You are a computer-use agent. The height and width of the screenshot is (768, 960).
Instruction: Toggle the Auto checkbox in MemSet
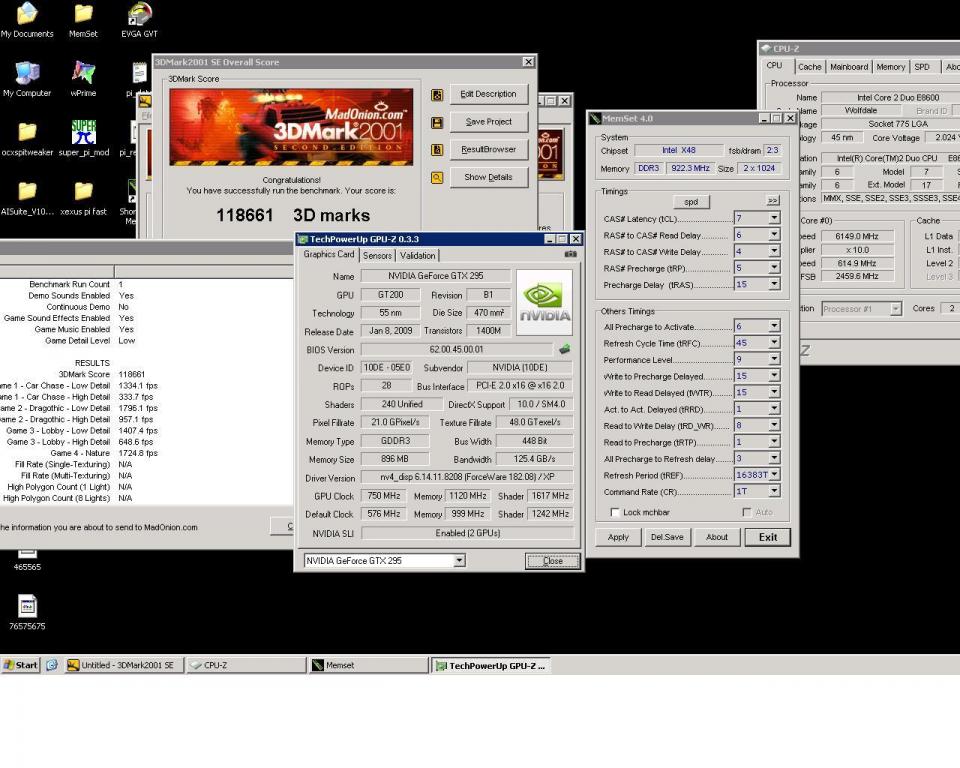746,512
